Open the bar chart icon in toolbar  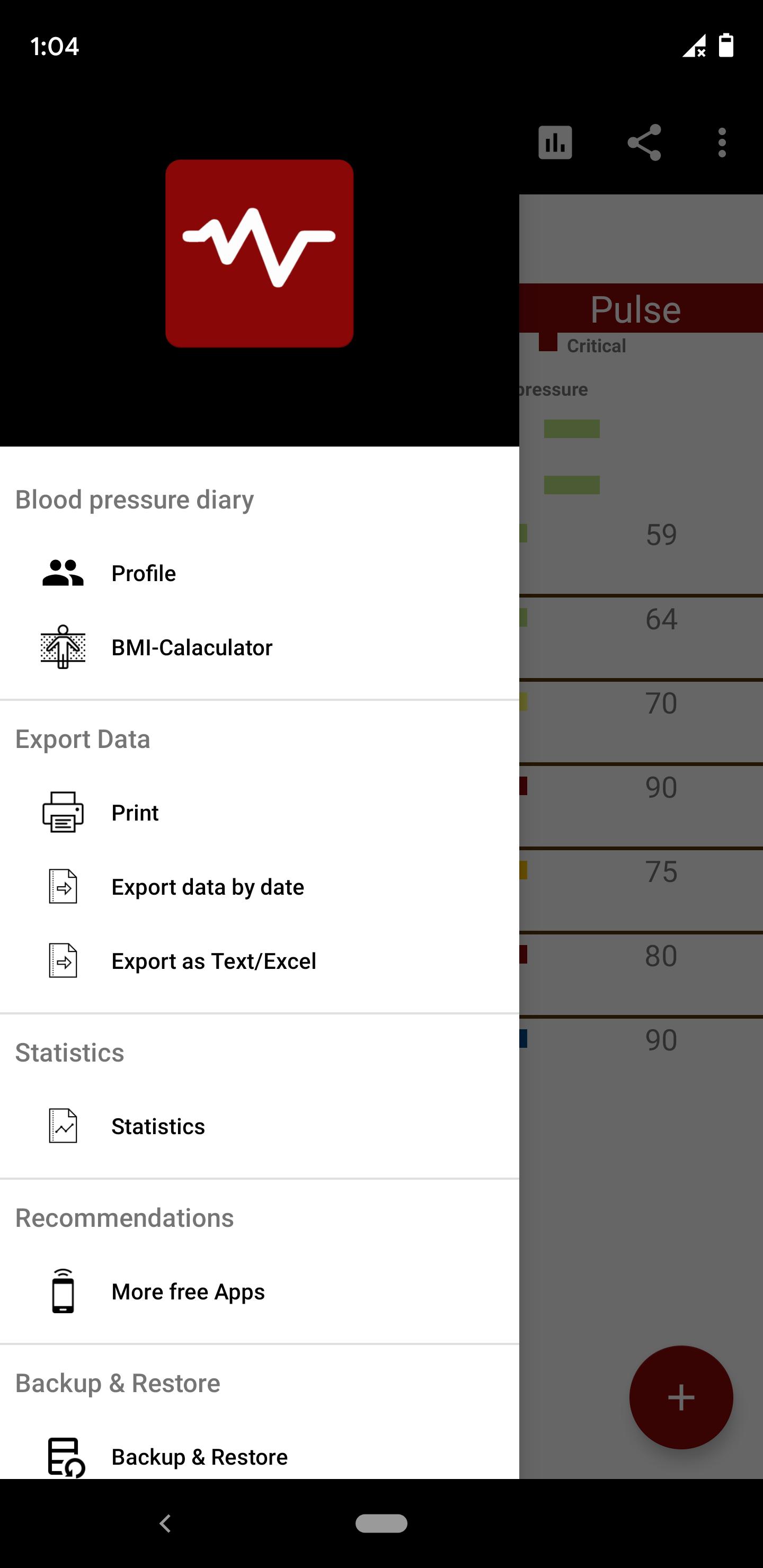pyautogui.click(x=555, y=143)
